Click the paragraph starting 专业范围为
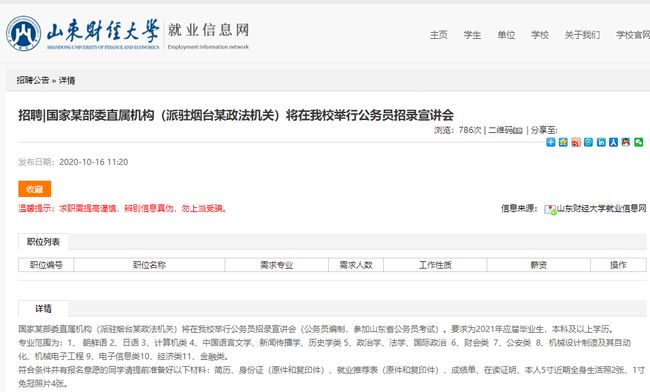650x392 pixels. (x=324, y=349)
